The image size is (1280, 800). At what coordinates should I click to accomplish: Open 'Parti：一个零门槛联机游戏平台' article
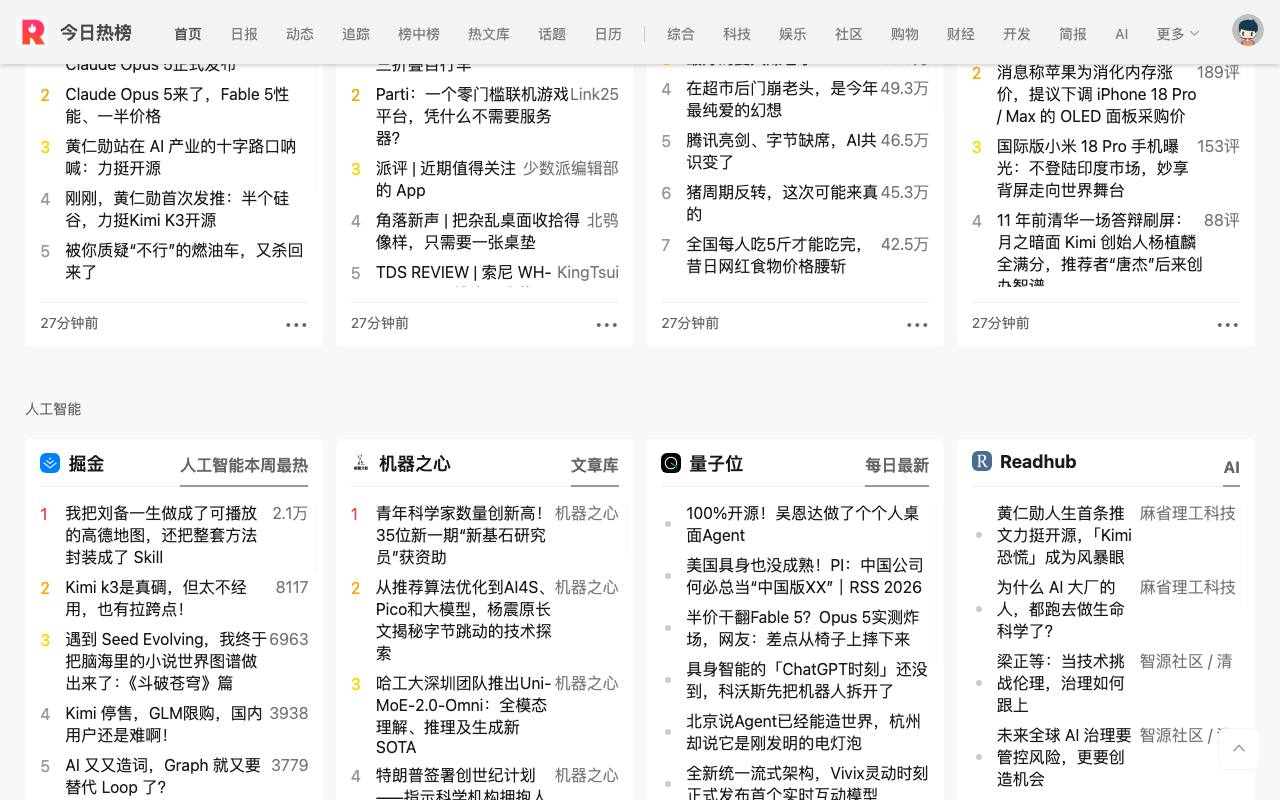tap(472, 116)
